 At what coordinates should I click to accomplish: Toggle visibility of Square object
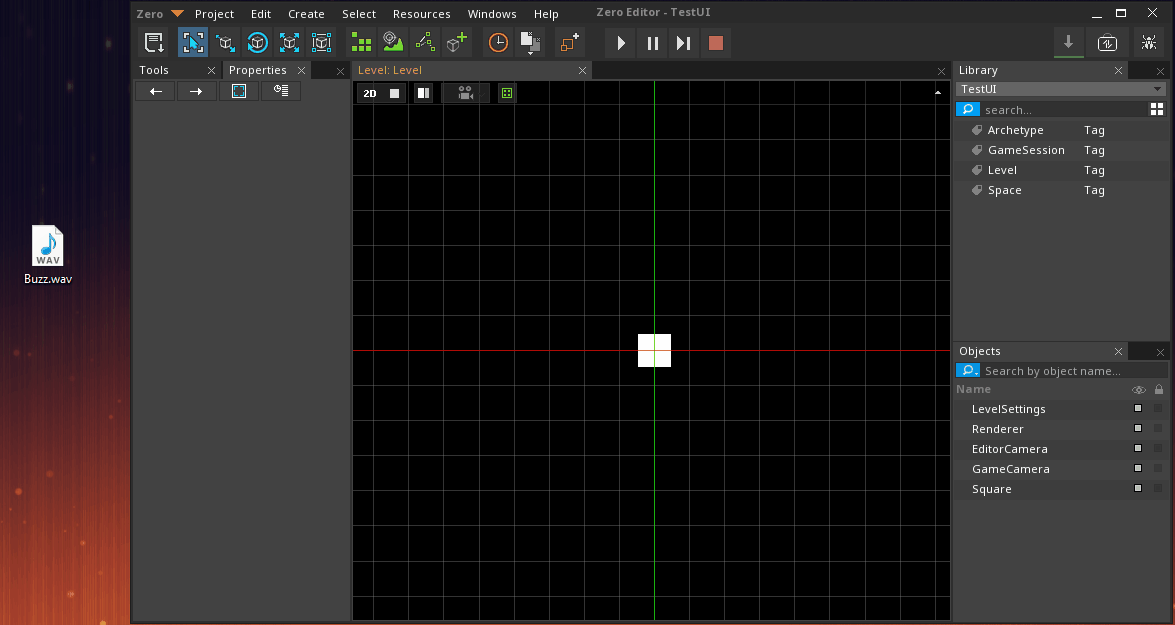1138,489
